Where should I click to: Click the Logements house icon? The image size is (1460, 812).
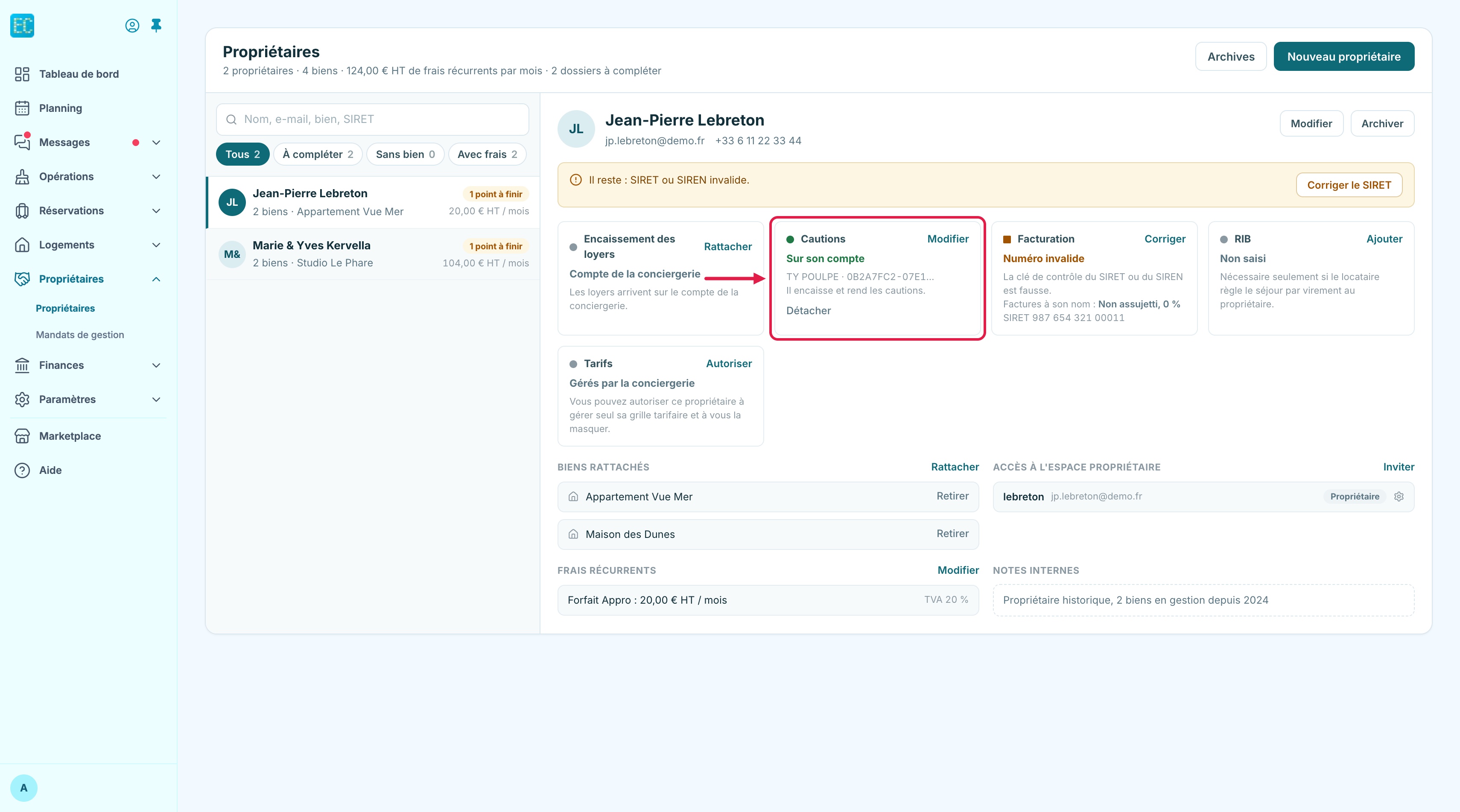(22, 245)
